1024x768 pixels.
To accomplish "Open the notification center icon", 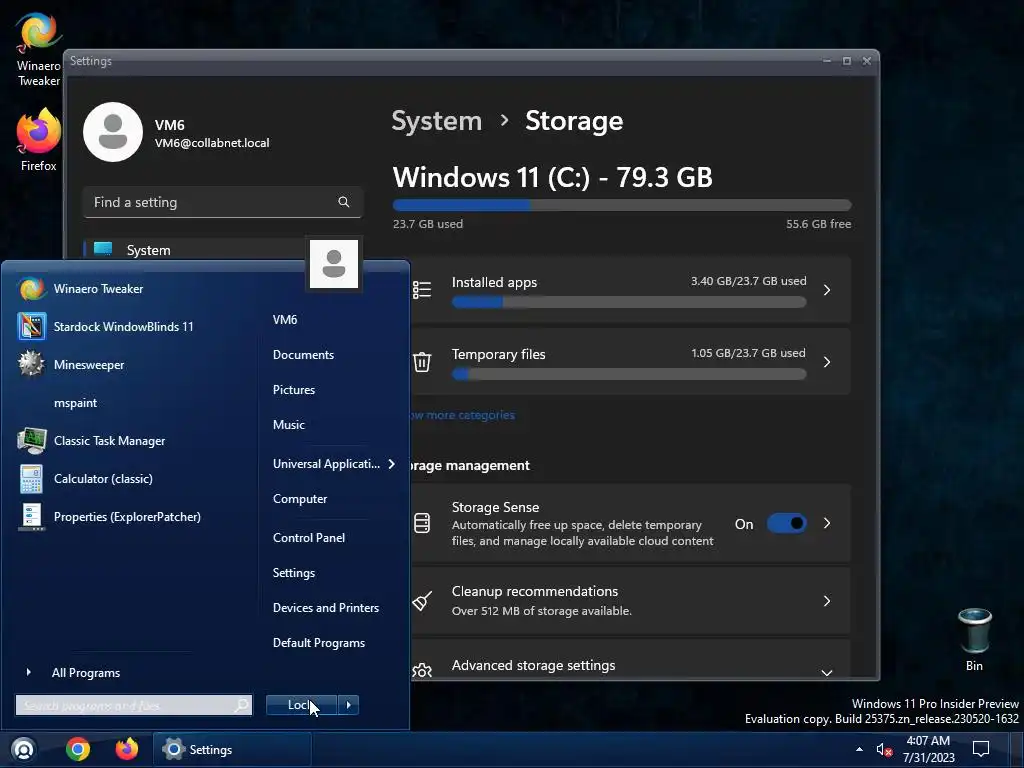I will point(981,749).
